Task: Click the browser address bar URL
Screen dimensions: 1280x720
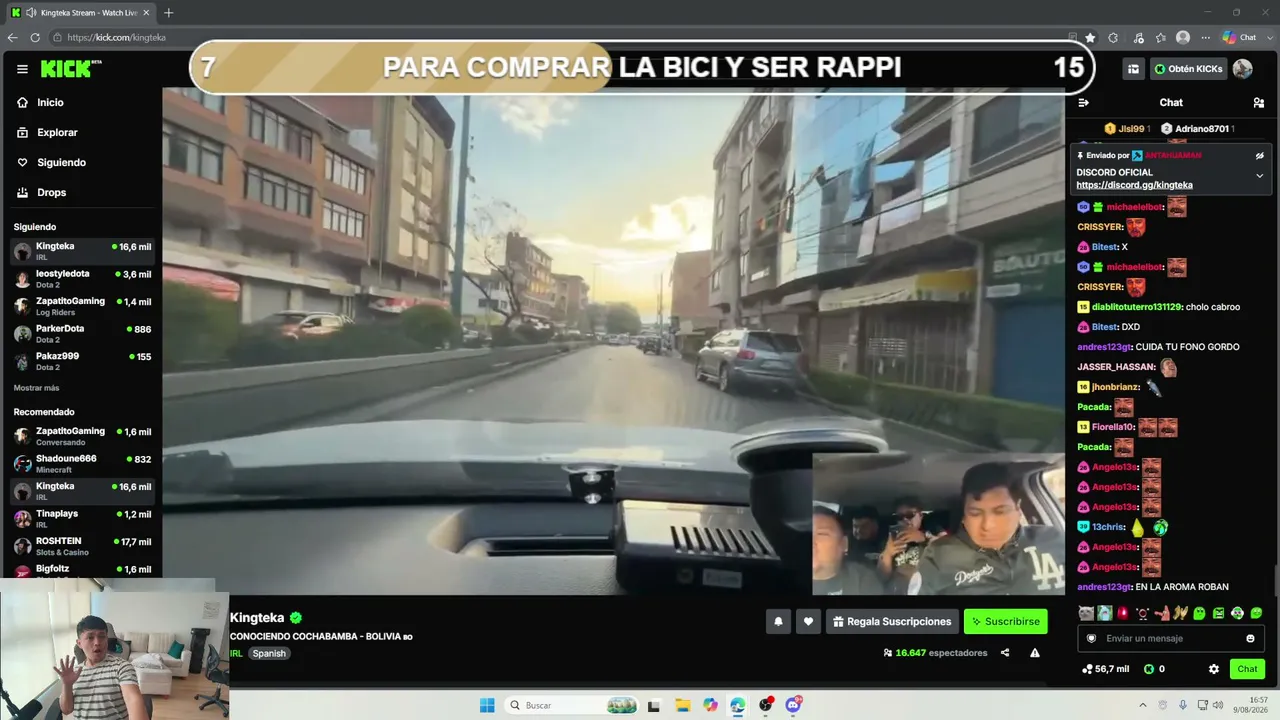Action: pyautogui.click(x=116, y=37)
